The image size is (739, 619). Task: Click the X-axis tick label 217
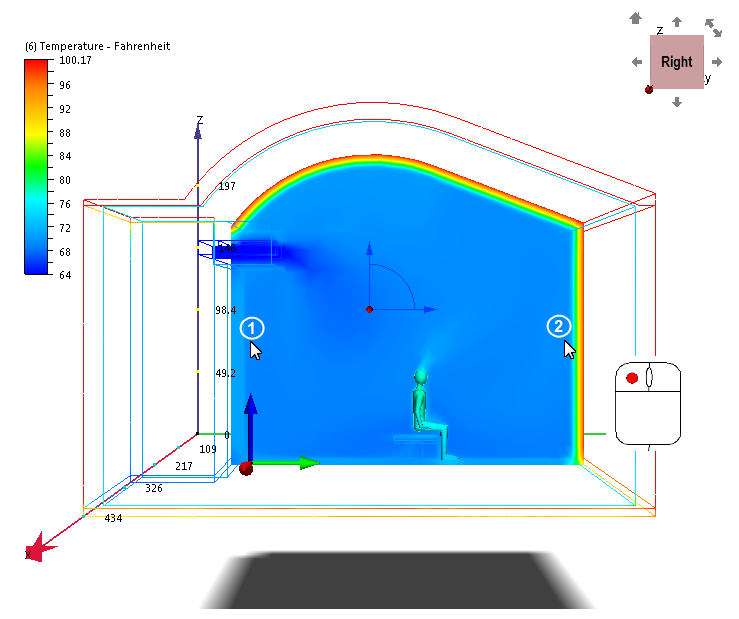(x=184, y=466)
